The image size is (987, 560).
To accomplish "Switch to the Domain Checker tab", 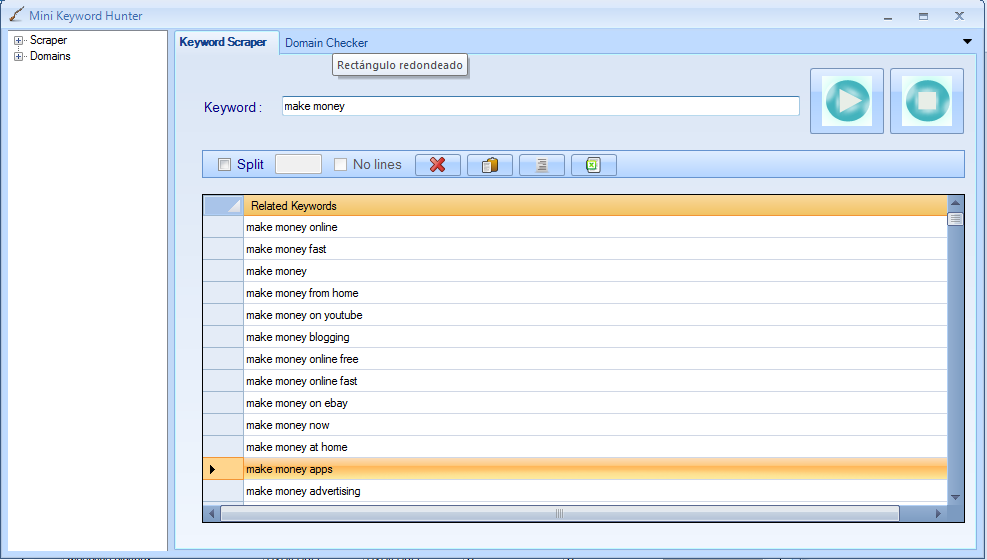I will (326, 43).
